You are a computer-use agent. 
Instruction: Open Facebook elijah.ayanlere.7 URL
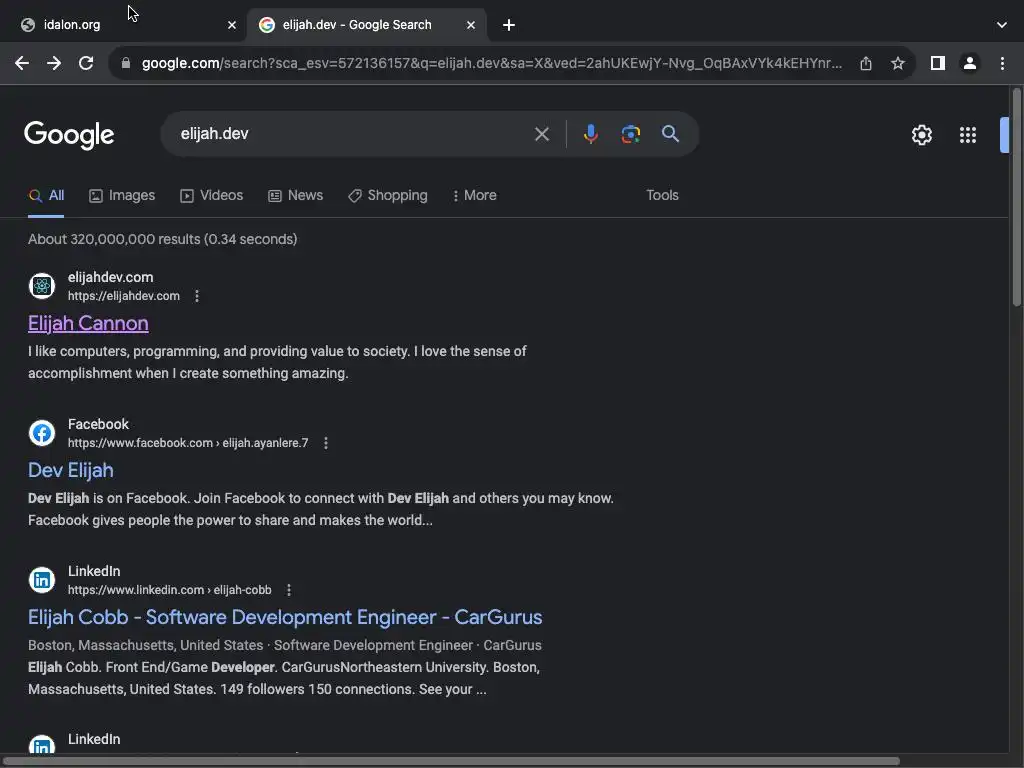(x=188, y=443)
